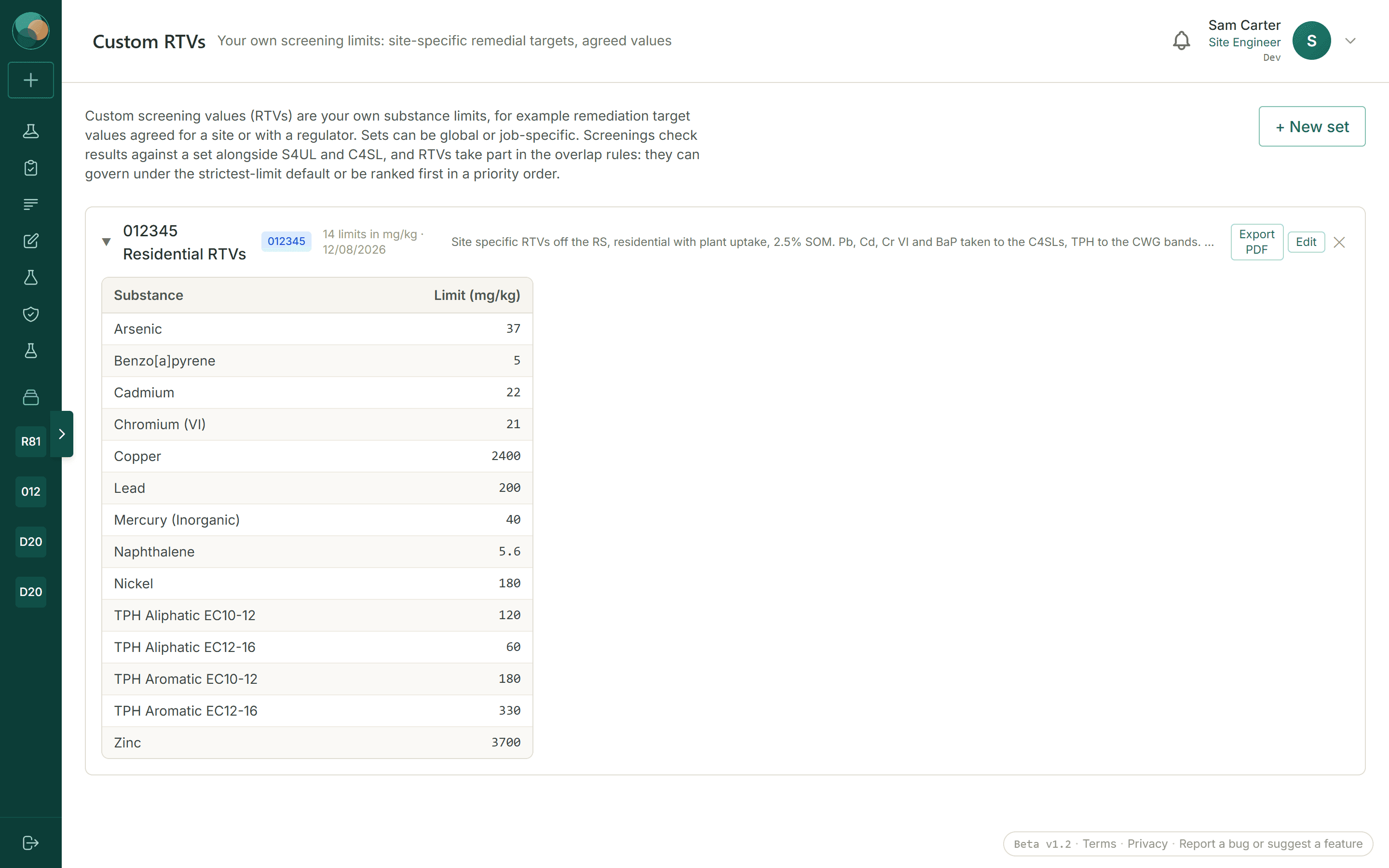This screenshot has width=1389, height=868.
Task: Select the TPH Aliphatic EC10-12 row
Action: click(x=317, y=615)
